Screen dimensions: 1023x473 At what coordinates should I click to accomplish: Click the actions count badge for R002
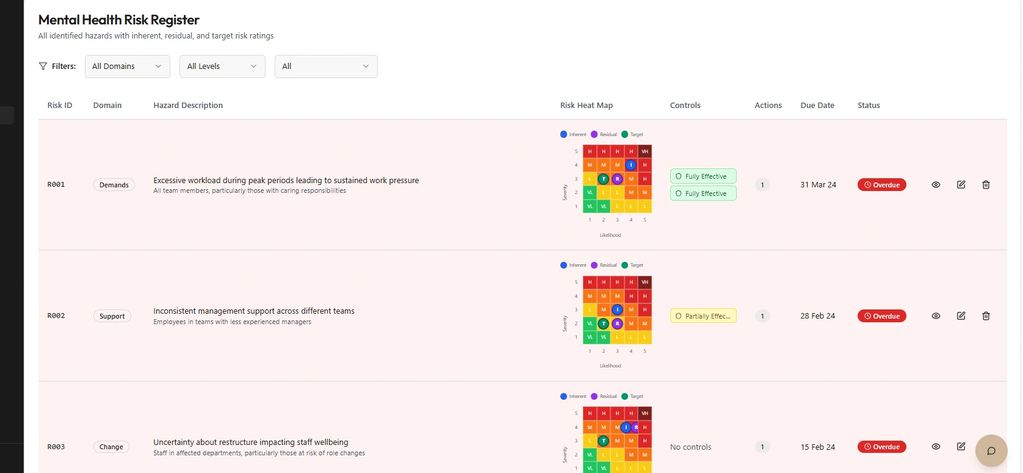[x=762, y=316]
